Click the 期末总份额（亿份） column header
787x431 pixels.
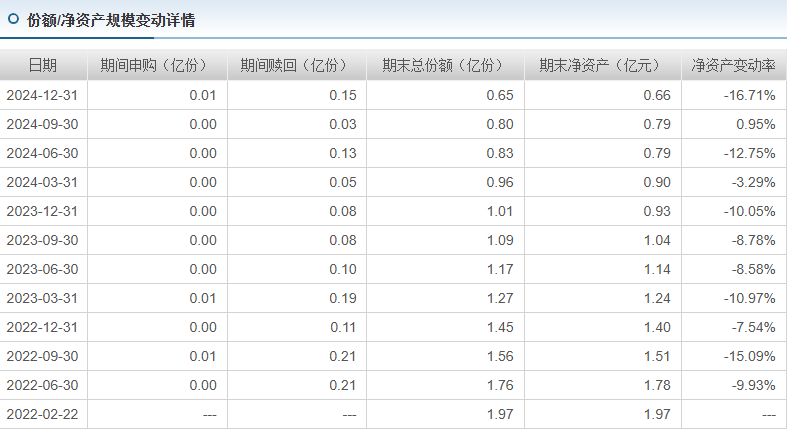(x=445, y=66)
